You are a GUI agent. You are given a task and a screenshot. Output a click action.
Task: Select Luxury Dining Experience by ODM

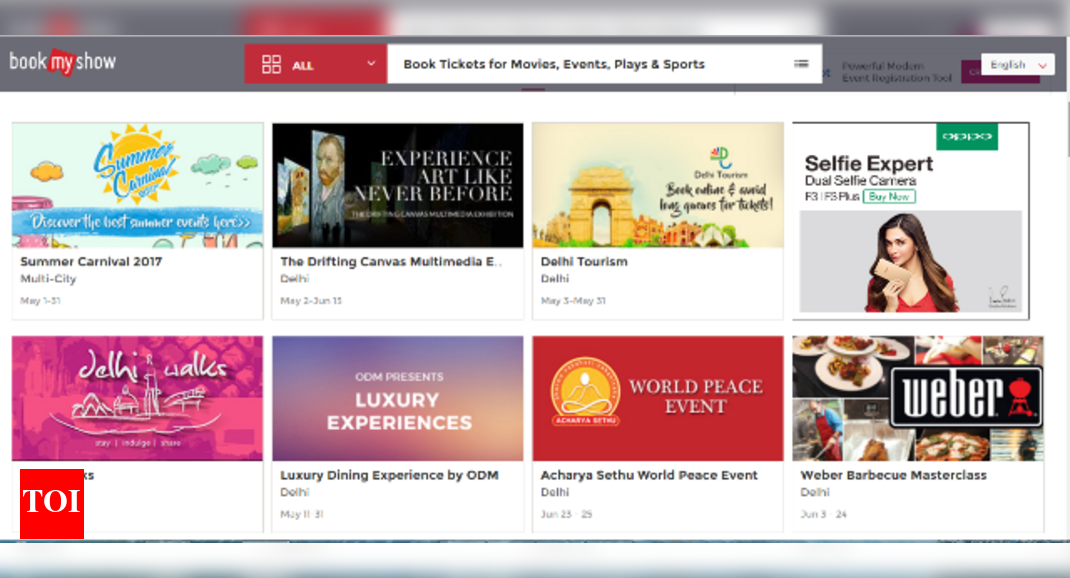click(389, 475)
